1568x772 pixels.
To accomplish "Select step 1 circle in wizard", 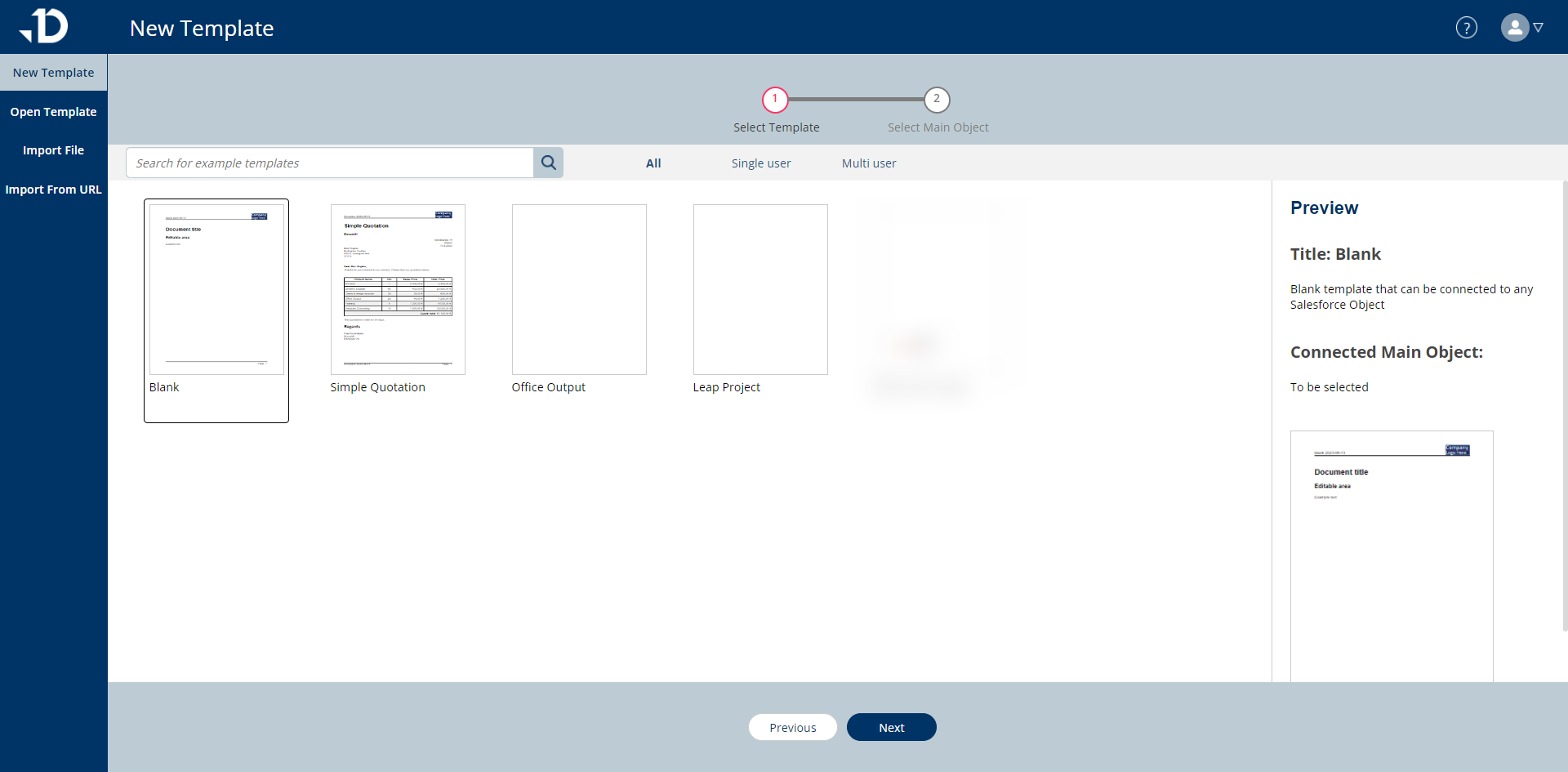I will (774, 100).
